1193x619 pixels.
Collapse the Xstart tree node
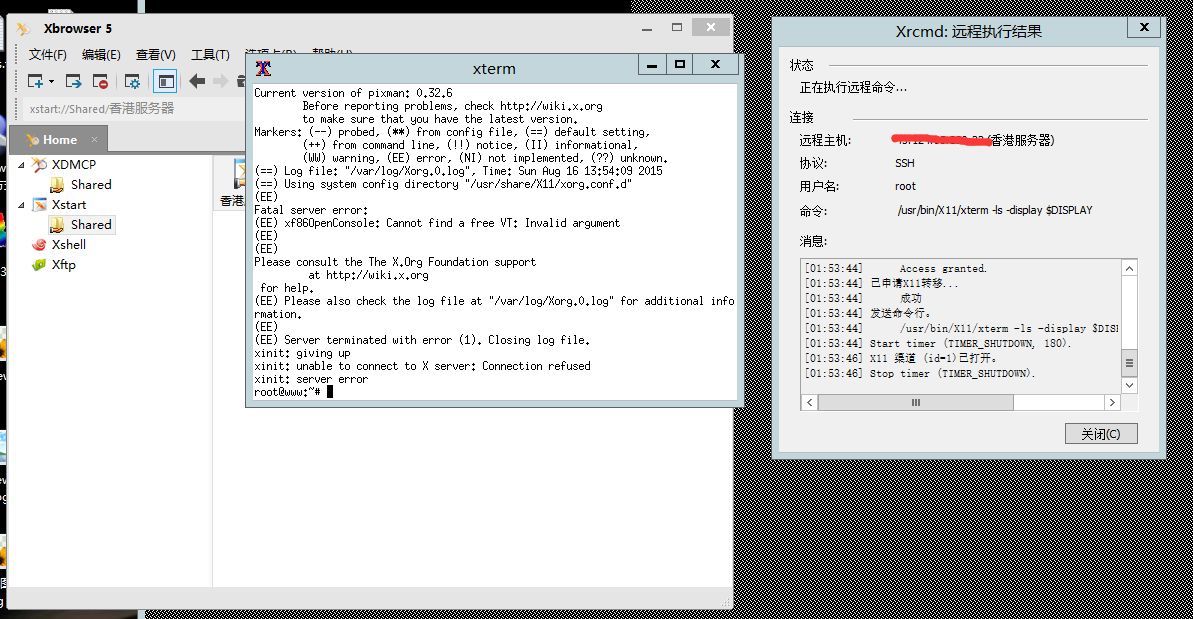click(x=21, y=205)
